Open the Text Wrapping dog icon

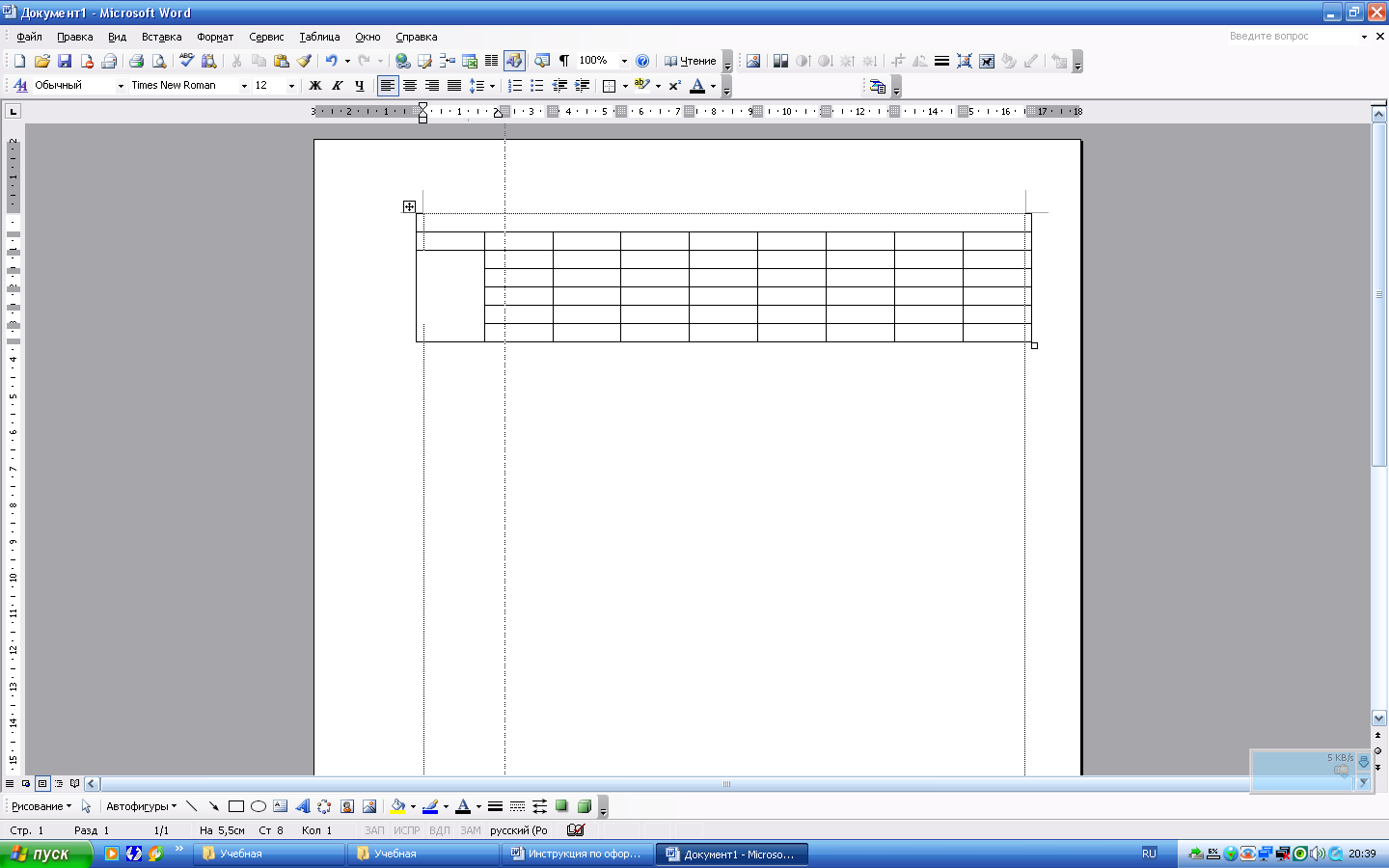tap(986, 61)
